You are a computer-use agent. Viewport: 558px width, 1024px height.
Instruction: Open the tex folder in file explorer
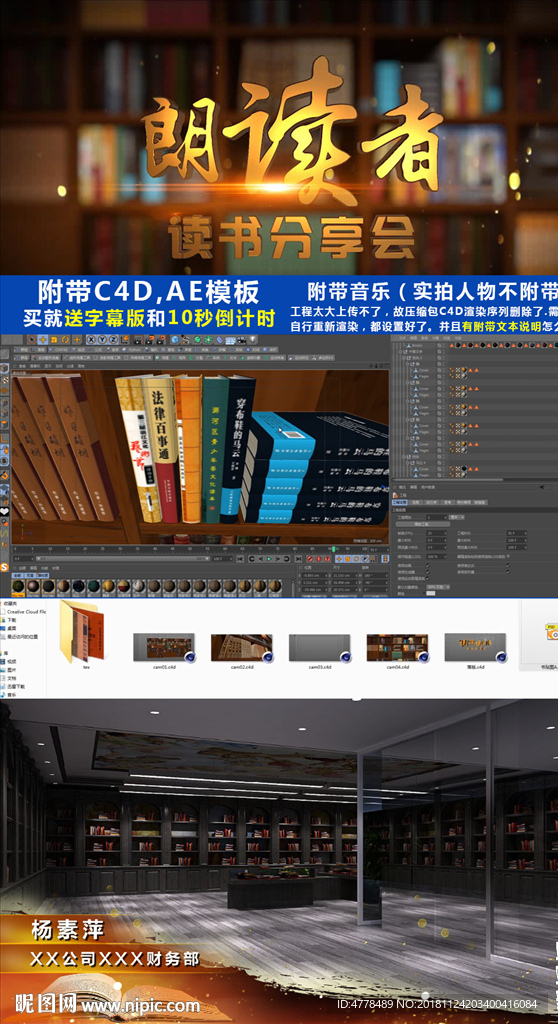pos(82,632)
